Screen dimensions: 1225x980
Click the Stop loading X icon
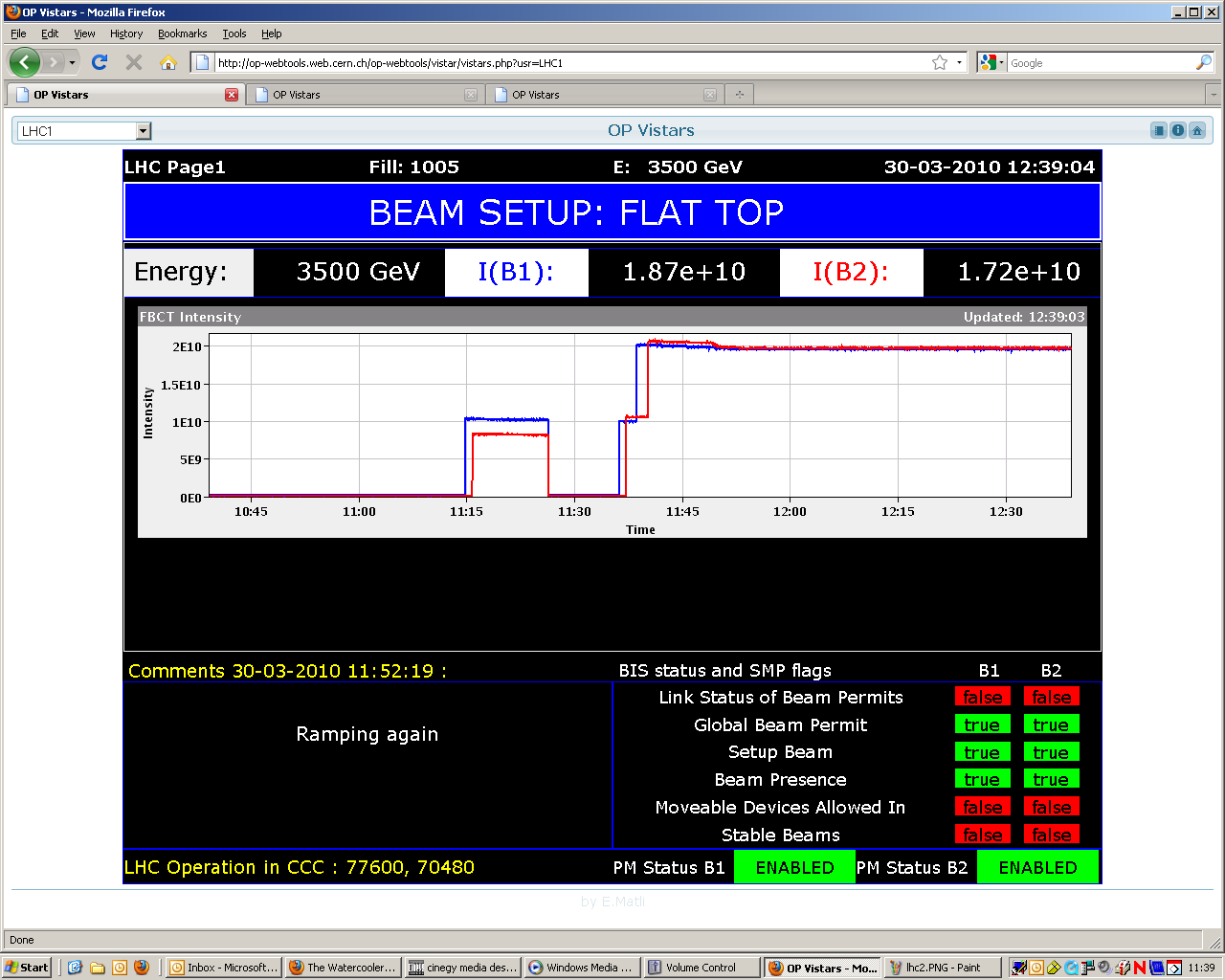point(134,63)
